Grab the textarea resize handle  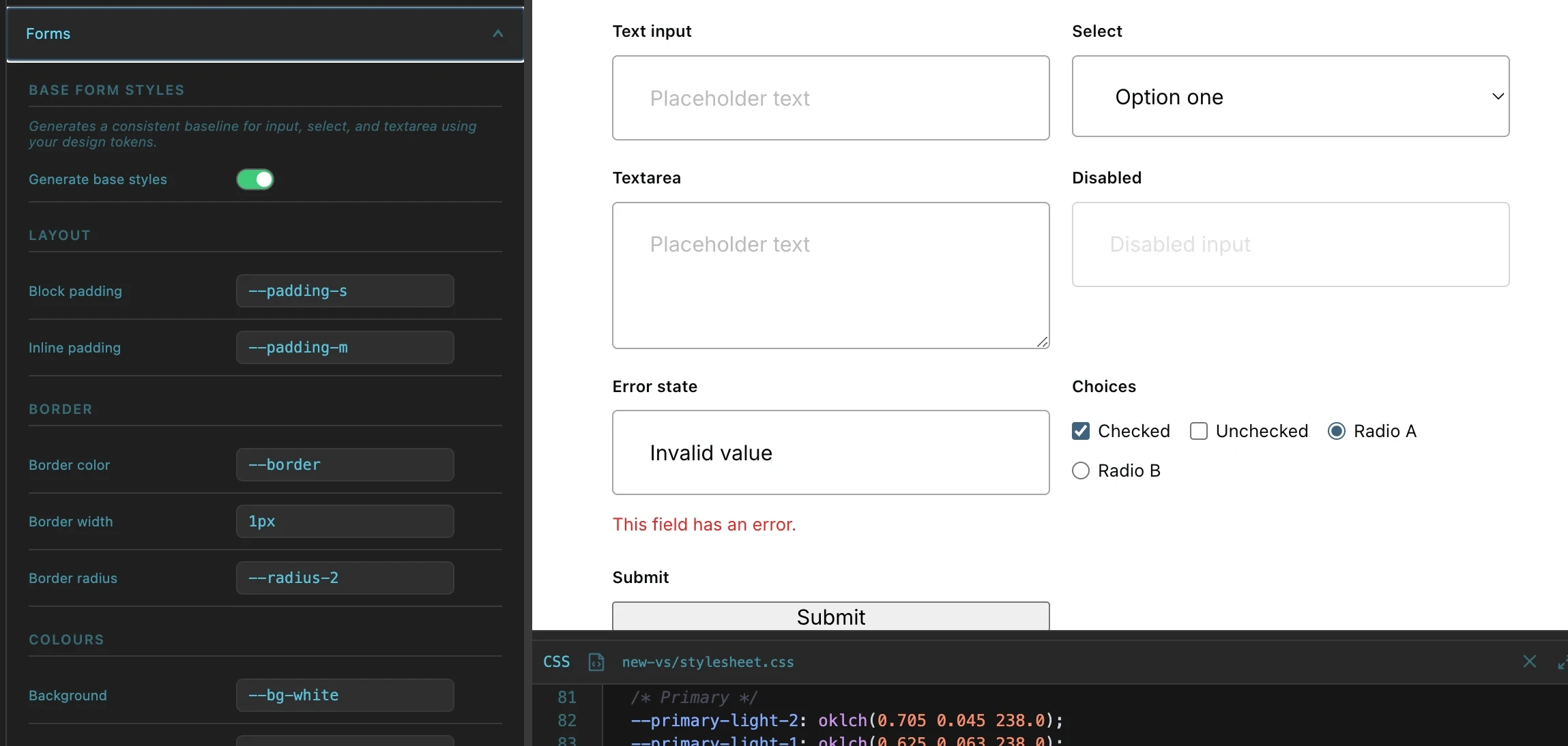point(1043,342)
